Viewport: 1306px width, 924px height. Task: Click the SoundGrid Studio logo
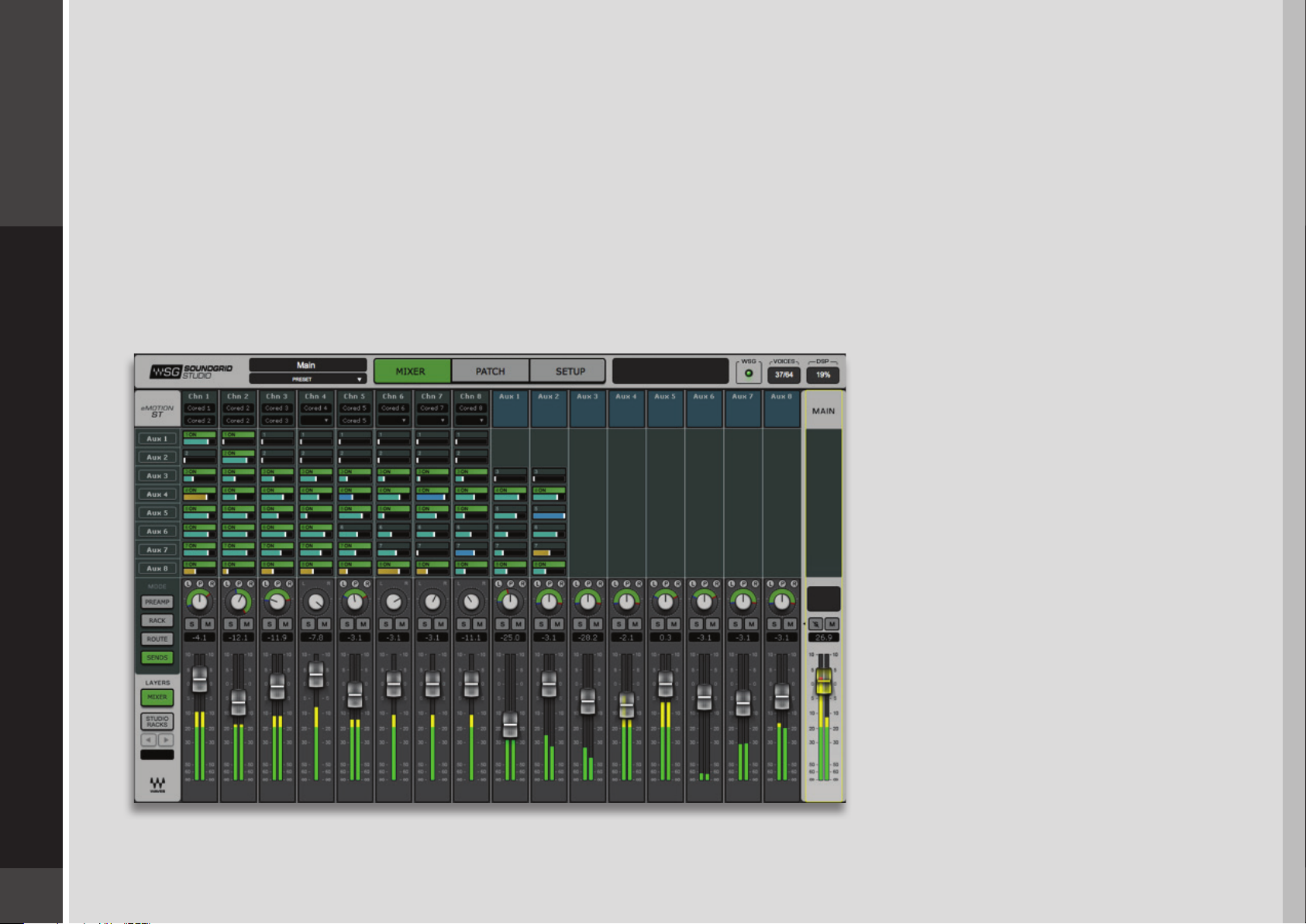click(x=191, y=371)
